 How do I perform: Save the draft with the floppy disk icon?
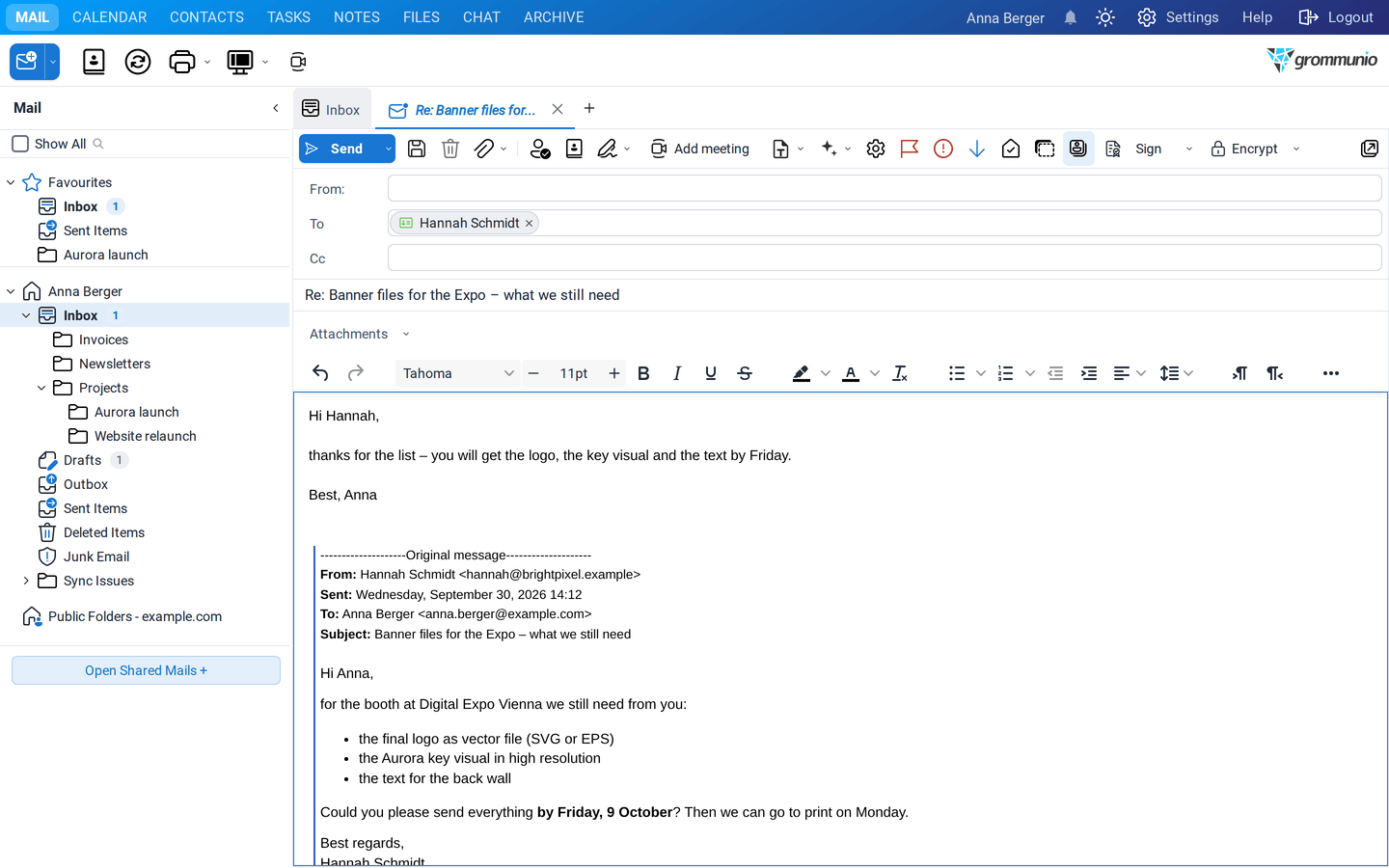[417, 149]
